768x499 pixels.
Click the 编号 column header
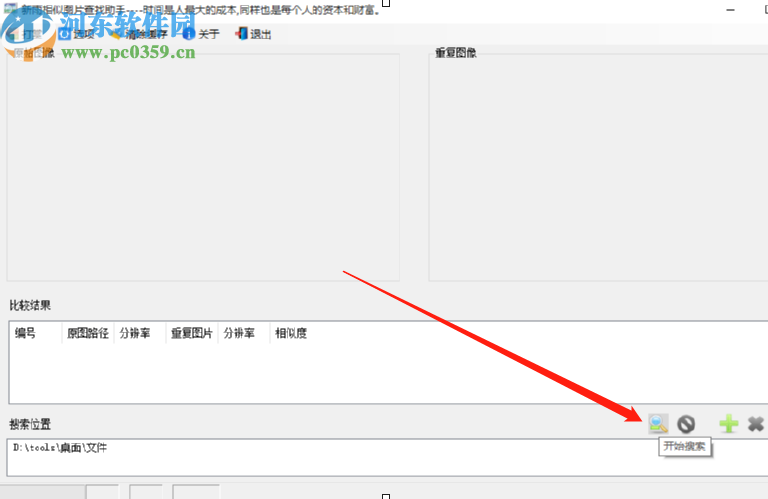click(35, 333)
